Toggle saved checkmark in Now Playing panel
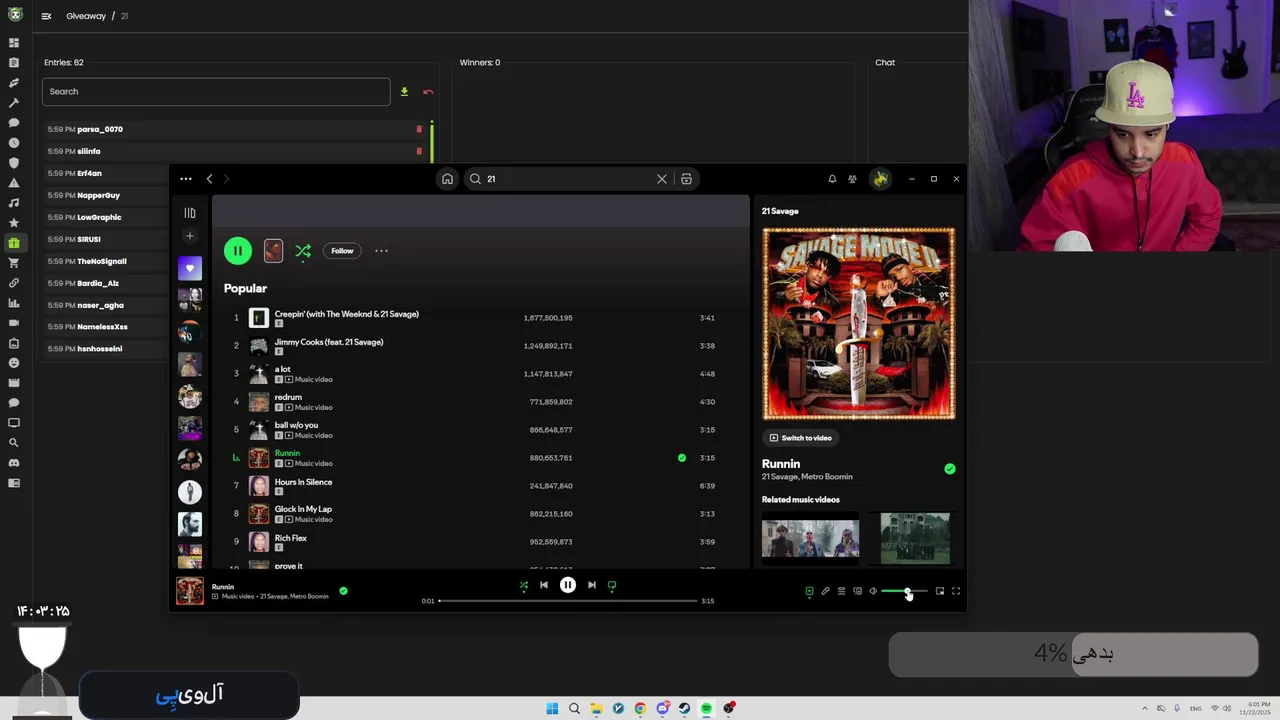The image size is (1280, 720). (x=950, y=469)
